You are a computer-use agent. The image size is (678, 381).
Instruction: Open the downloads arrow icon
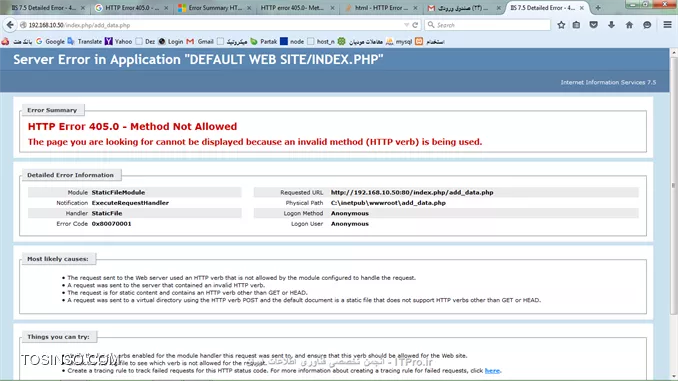(x=611, y=25)
